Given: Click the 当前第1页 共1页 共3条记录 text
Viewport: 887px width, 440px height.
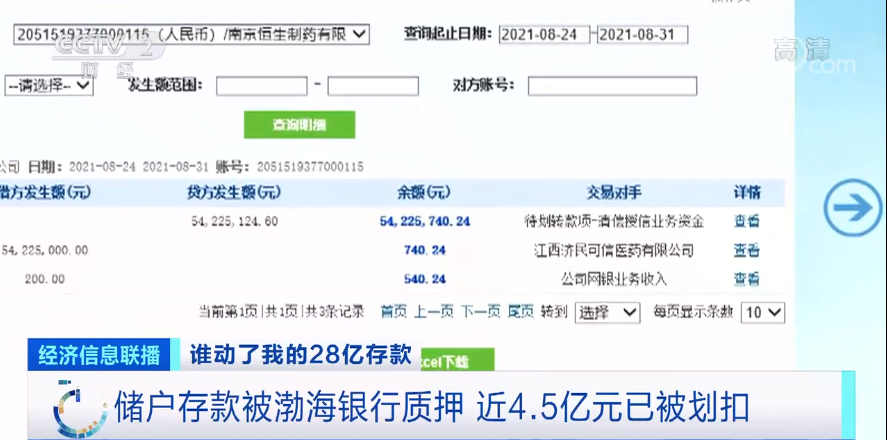Looking at the screenshot, I should click(x=281, y=312).
